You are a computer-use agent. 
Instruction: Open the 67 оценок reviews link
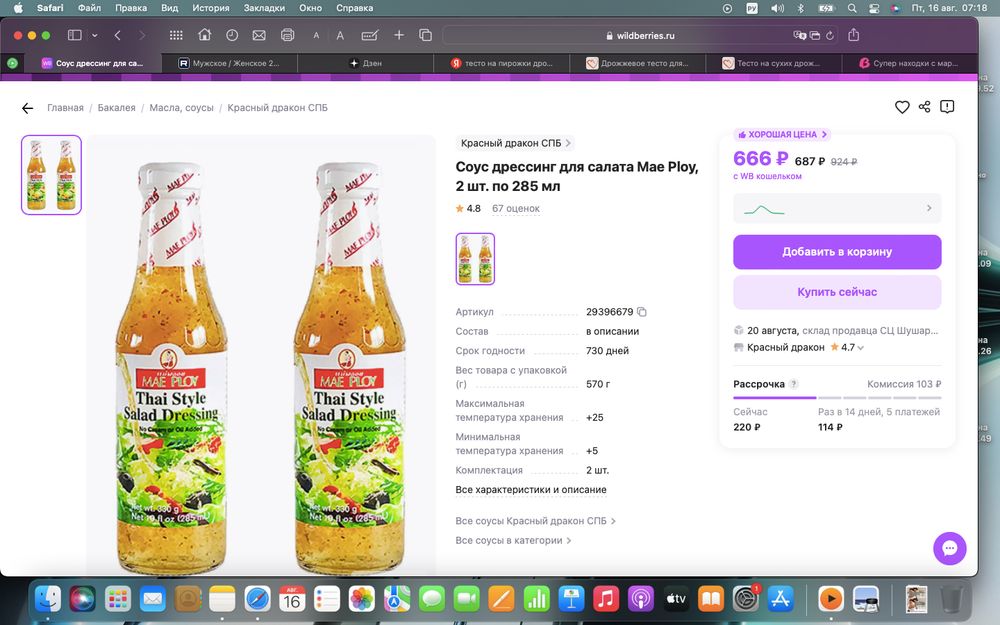click(515, 209)
